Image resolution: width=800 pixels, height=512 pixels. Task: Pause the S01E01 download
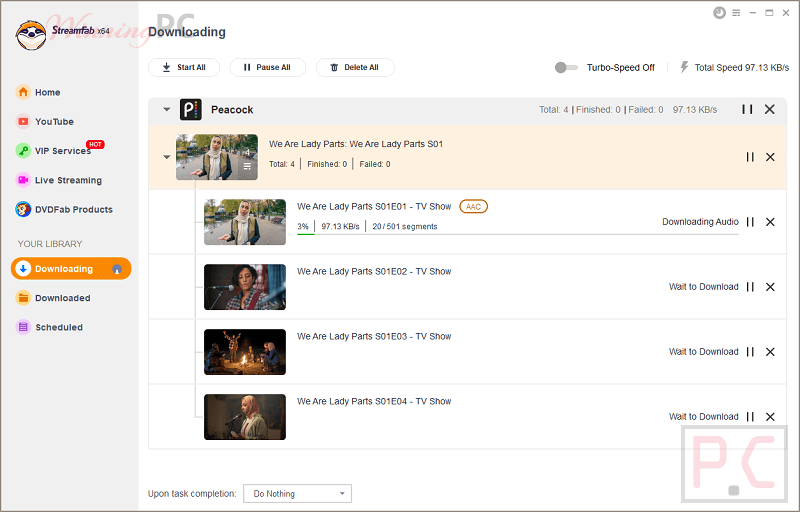click(x=750, y=222)
